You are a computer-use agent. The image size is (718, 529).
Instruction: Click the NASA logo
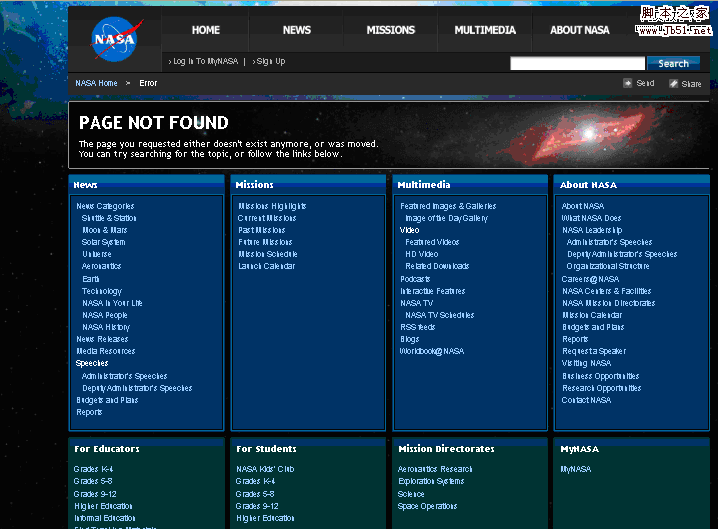coord(115,39)
